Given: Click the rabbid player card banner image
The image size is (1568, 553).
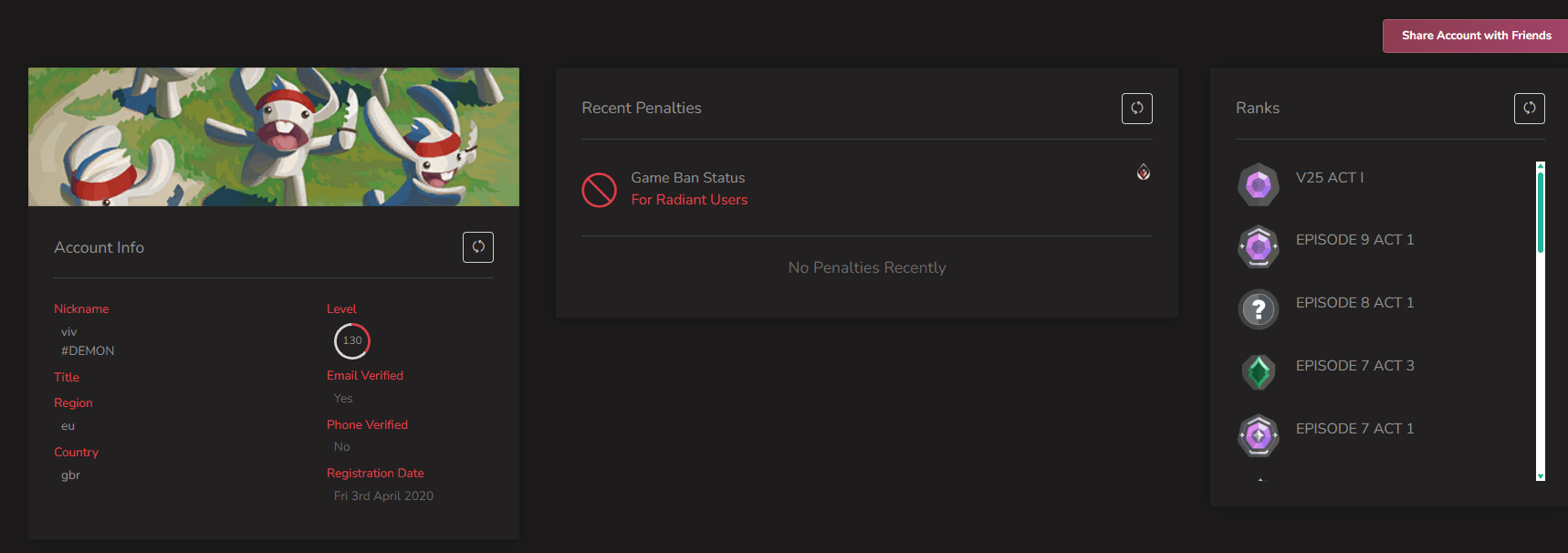Looking at the screenshot, I should (274, 137).
